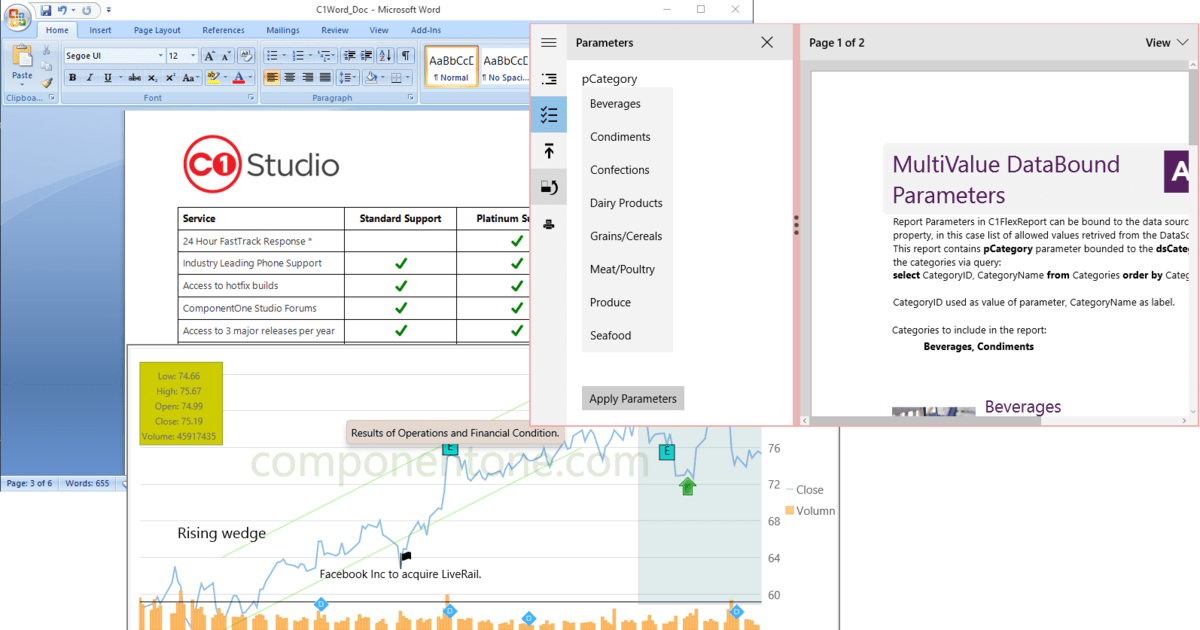This screenshot has width=1200, height=630.
Task: Open the font size 12 dropdown
Action: point(192,56)
